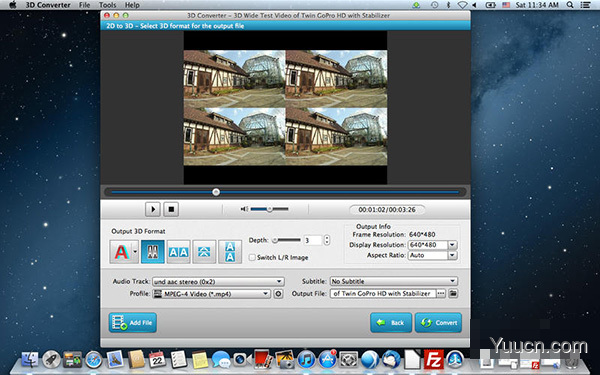Click the video preview area
Screen dimensions: 600x375
[x=285, y=108]
